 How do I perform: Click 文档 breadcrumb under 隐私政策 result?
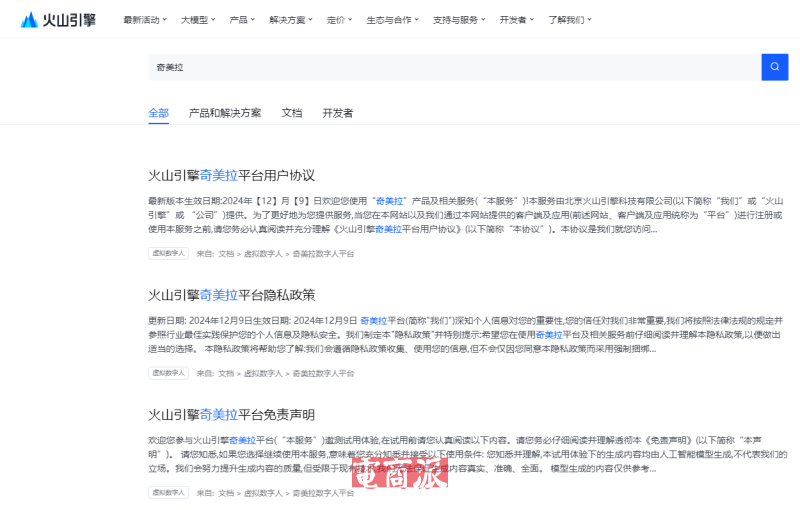[x=226, y=373]
